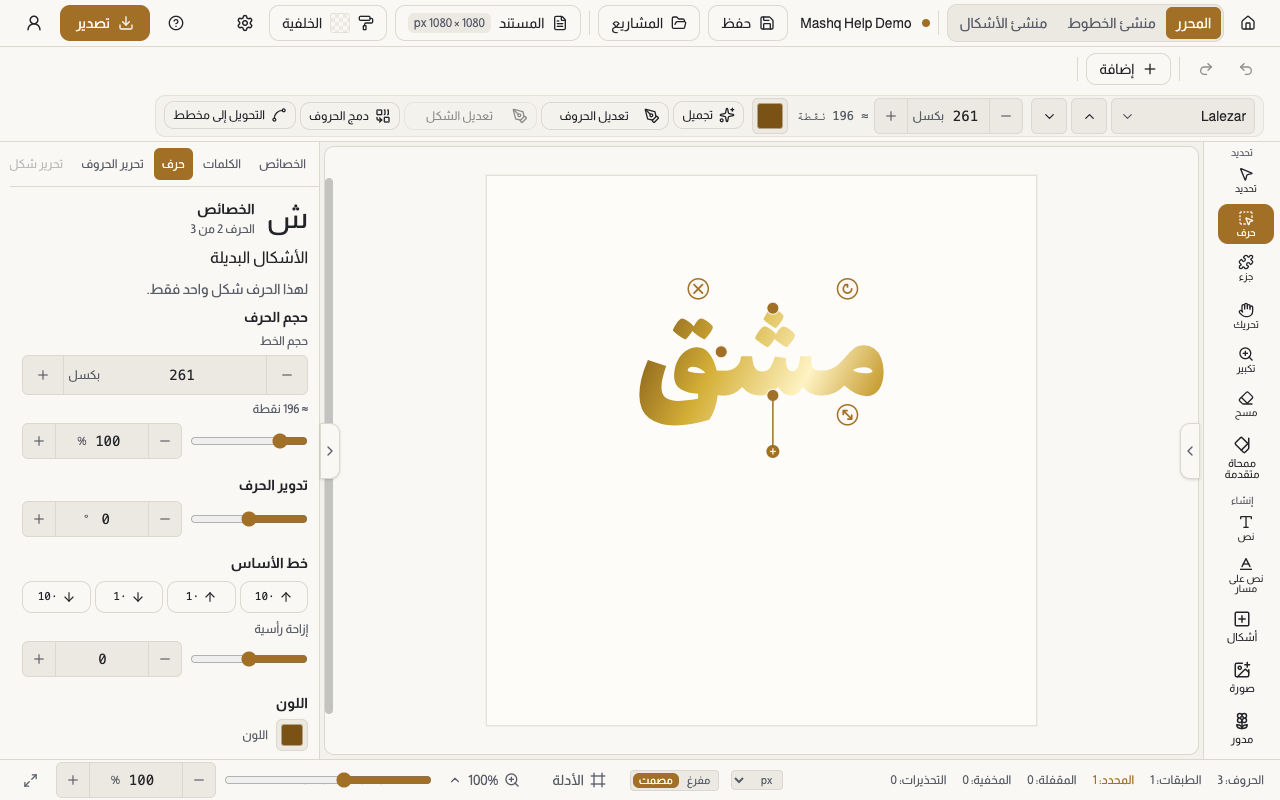Open panel اللون color swatch
1280x800 pixels.
[x=292, y=735]
